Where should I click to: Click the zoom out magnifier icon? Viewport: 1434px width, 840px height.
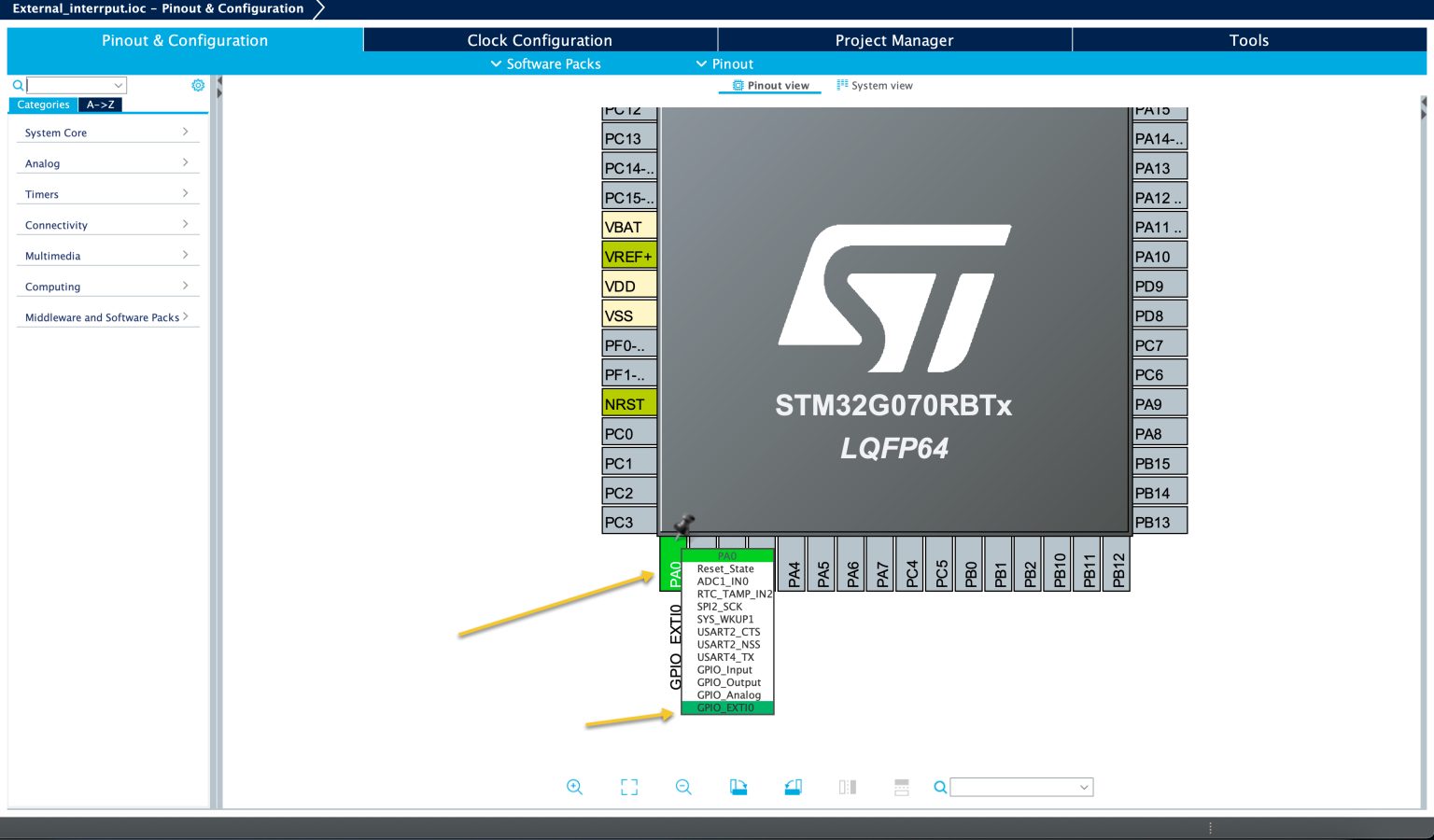click(x=683, y=787)
